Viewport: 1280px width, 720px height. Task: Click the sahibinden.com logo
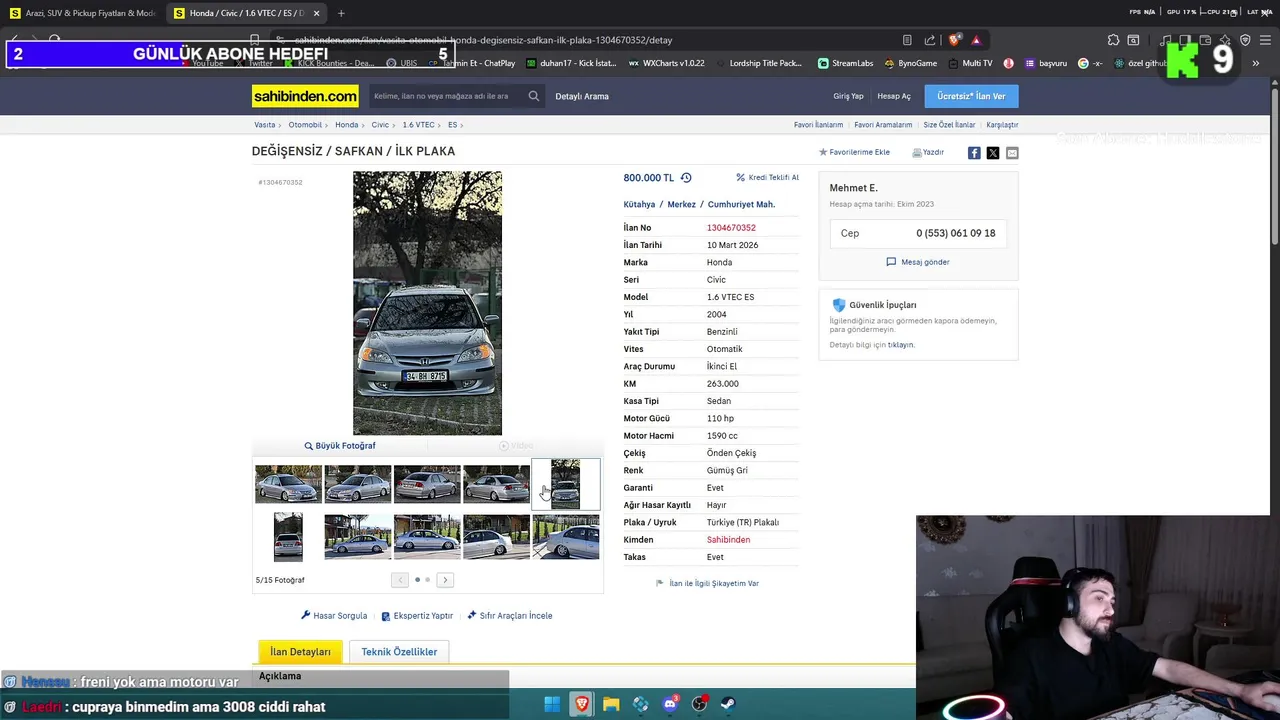(x=305, y=96)
